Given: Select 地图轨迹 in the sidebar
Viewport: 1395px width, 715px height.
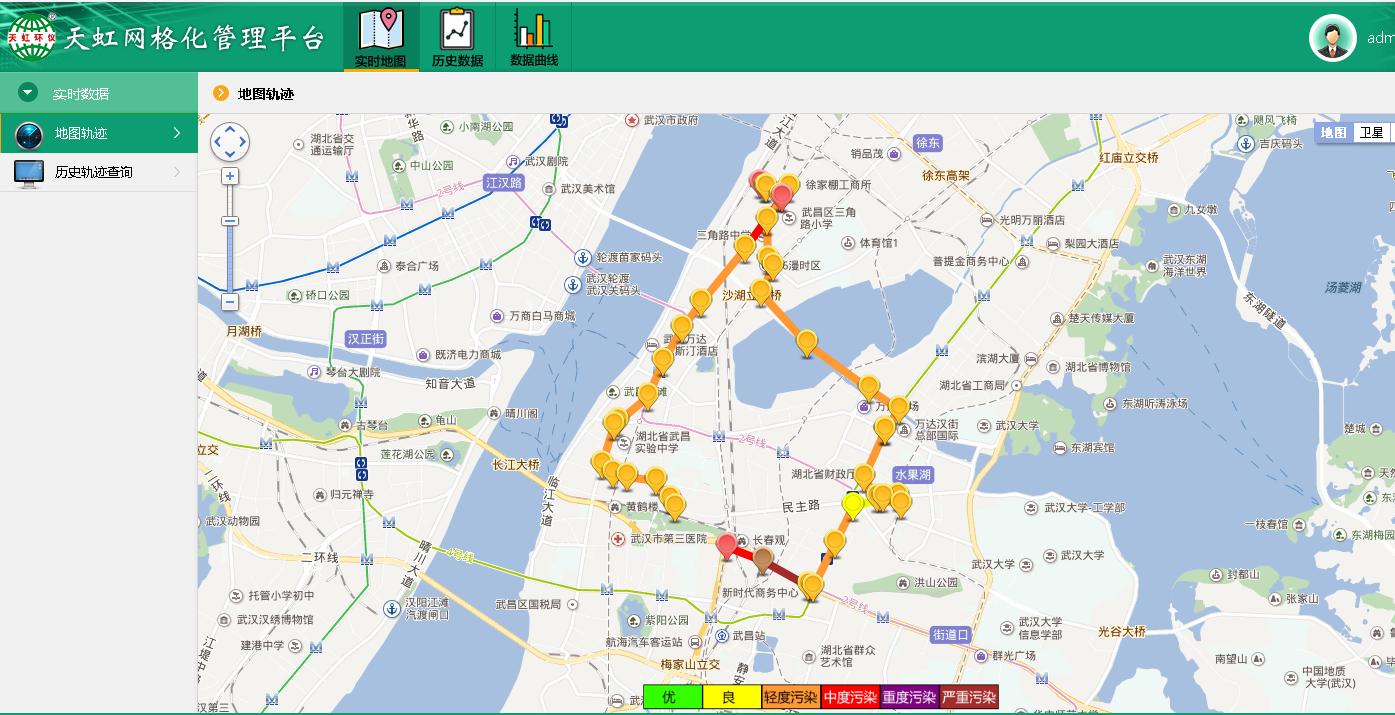Looking at the screenshot, I should (80, 133).
